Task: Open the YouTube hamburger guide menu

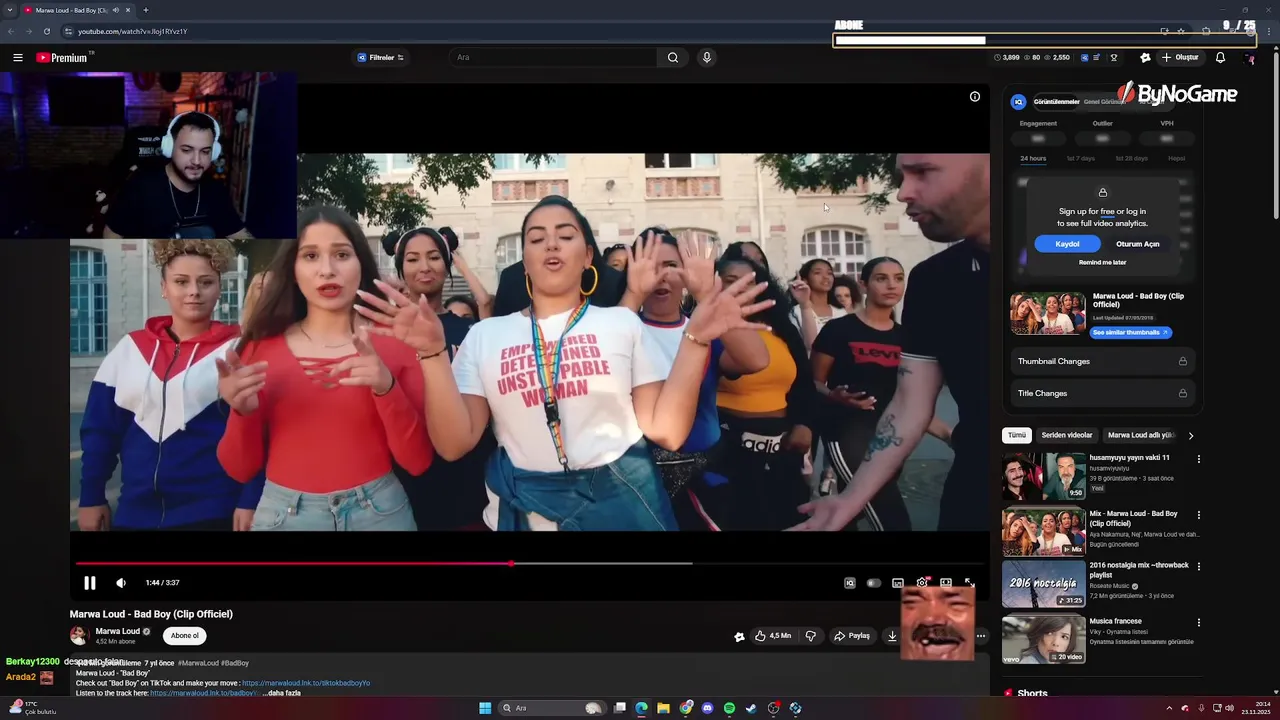Action: coord(17,58)
